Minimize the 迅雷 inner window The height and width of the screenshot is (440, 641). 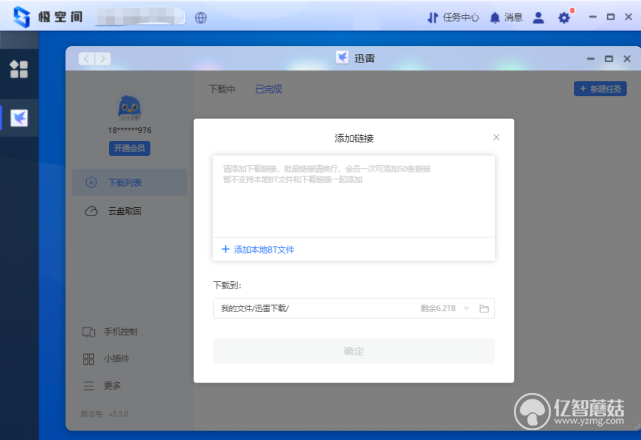coord(591,59)
